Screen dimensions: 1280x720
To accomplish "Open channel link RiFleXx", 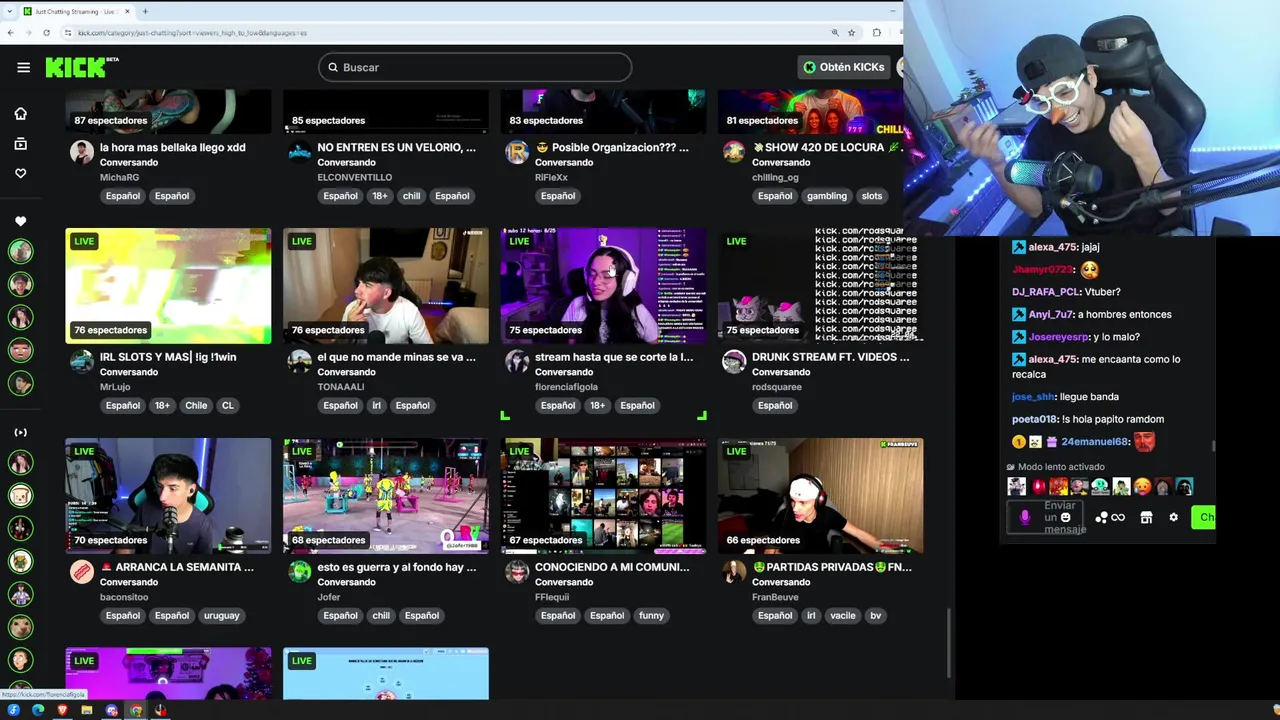I will 551,177.
